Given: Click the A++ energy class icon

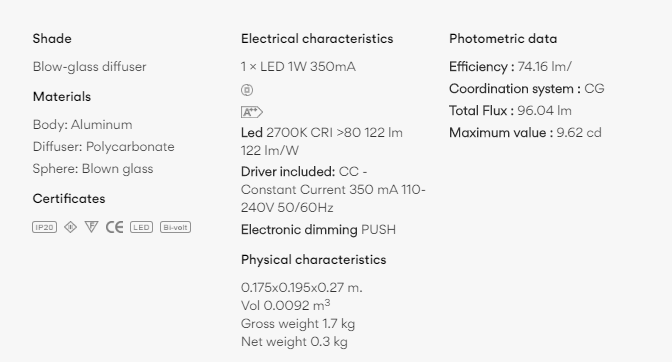Looking at the screenshot, I should 252,112.
